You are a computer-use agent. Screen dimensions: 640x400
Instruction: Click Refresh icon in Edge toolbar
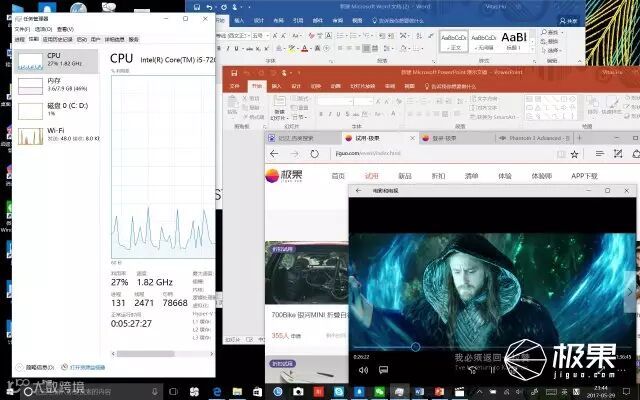pos(314,154)
